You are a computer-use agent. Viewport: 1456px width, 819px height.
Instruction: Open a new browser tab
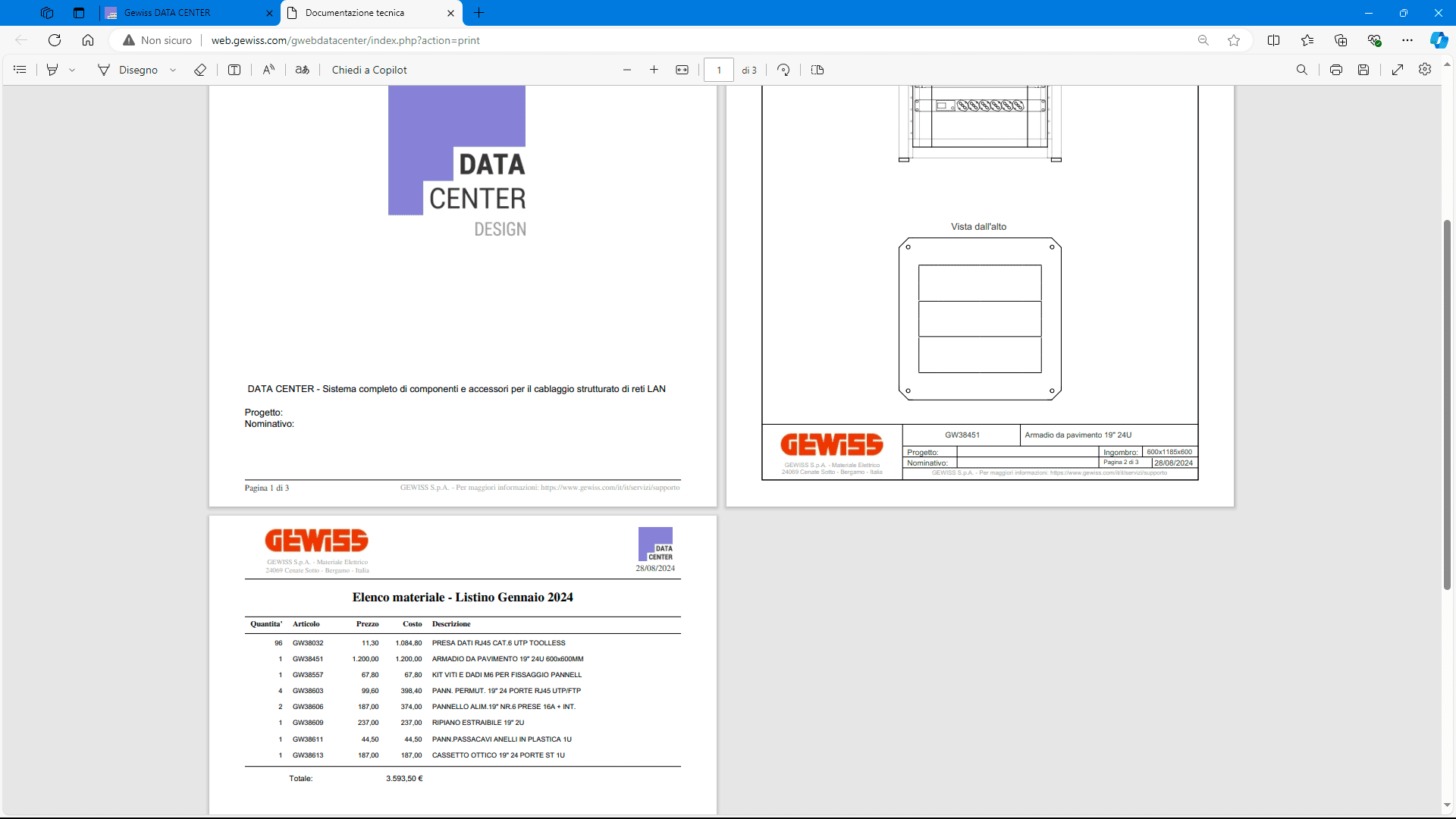(x=479, y=13)
